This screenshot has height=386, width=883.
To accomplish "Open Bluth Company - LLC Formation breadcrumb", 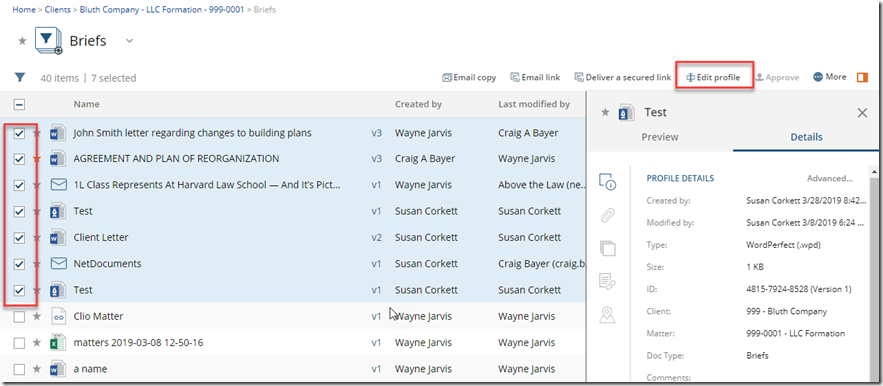I will point(162,10).
